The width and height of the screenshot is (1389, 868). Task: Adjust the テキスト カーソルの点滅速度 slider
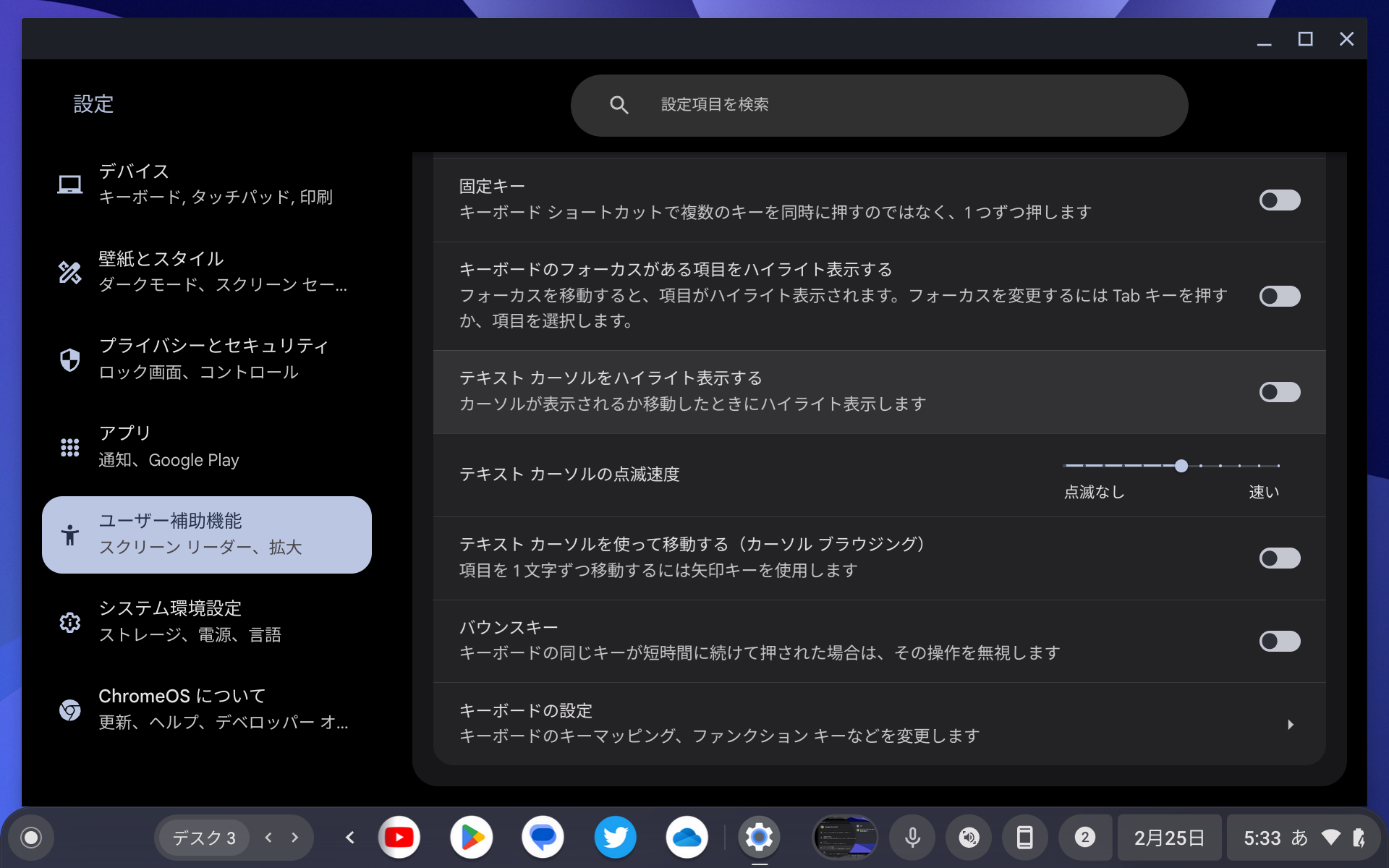click(x=1181, y=466)
